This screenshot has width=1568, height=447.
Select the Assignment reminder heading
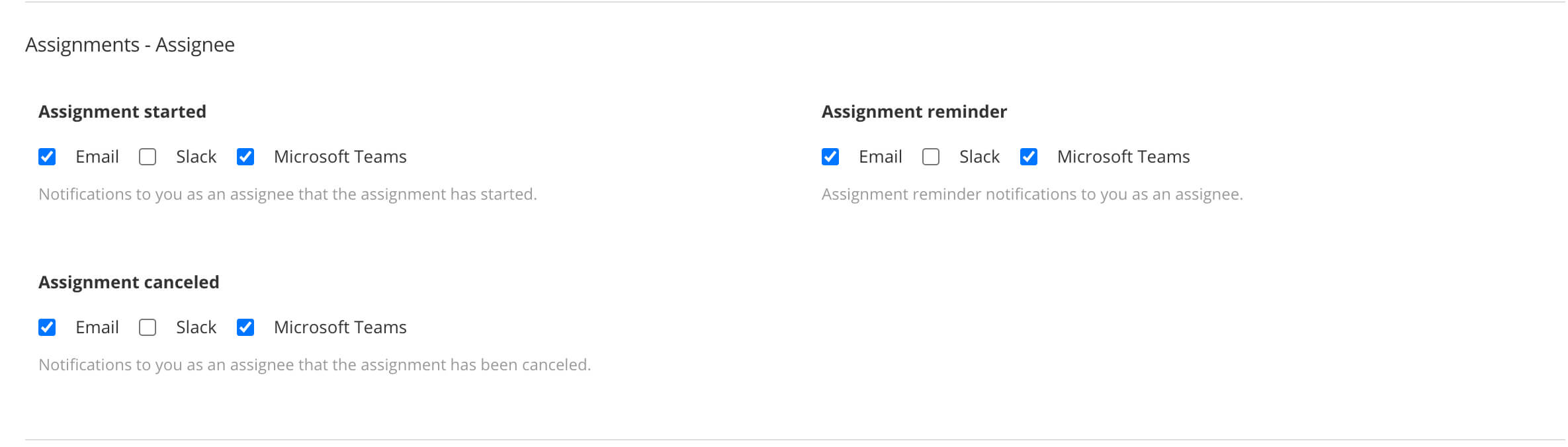[x=914, y=111]
